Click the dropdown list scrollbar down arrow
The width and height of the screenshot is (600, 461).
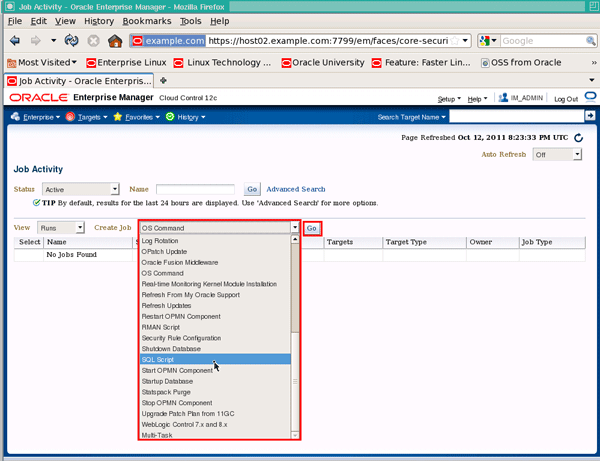[x=295, y=435]
